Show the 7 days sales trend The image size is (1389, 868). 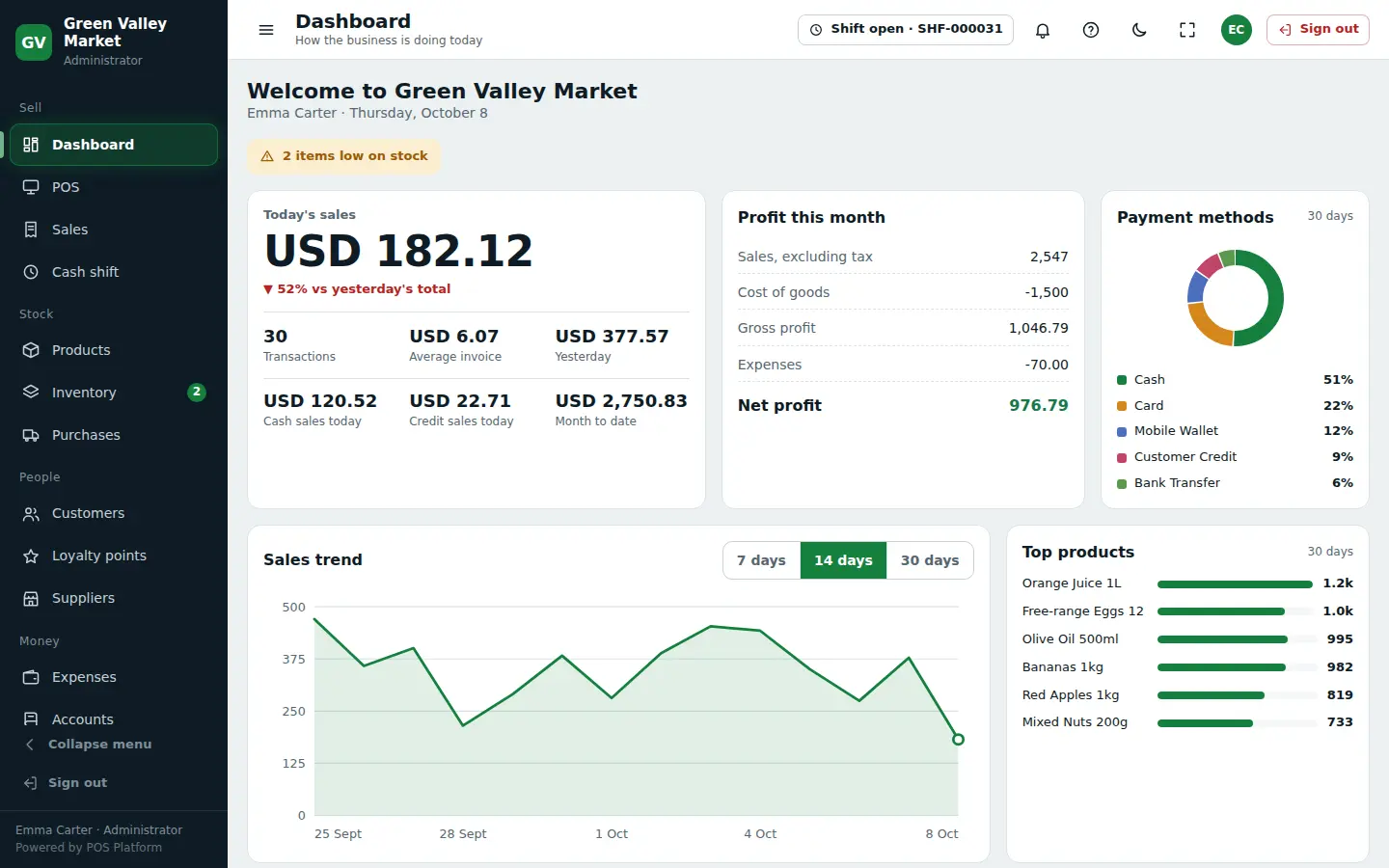(x=761, y=560)
